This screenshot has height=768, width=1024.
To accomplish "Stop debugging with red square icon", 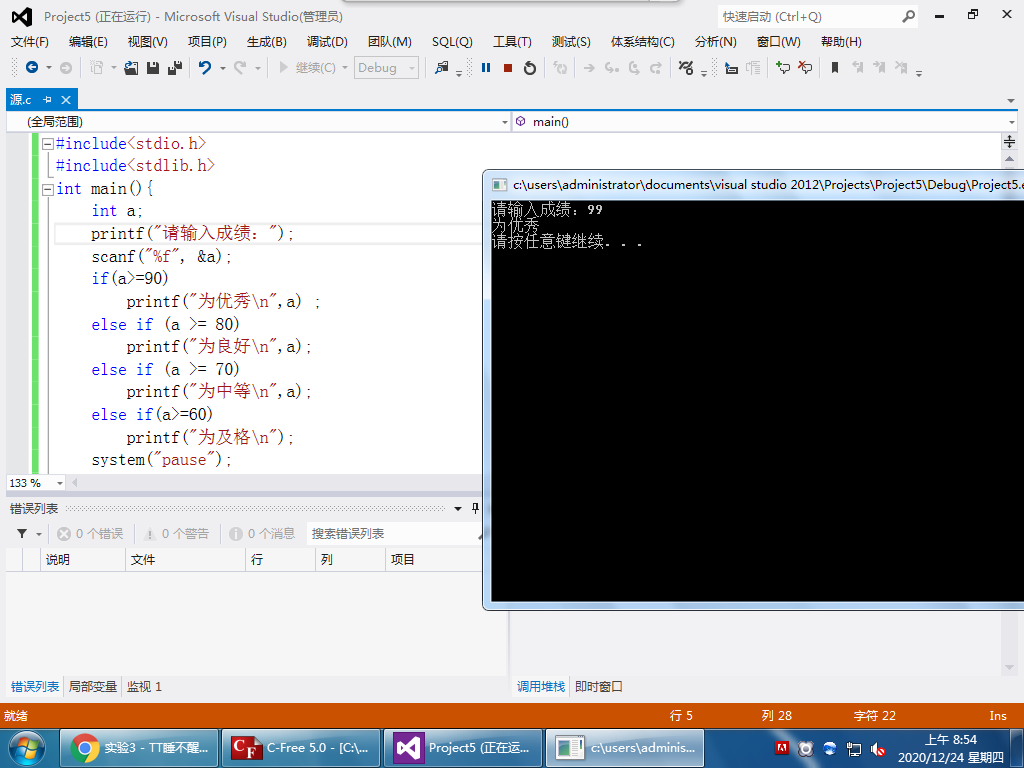I will (507, 67).
